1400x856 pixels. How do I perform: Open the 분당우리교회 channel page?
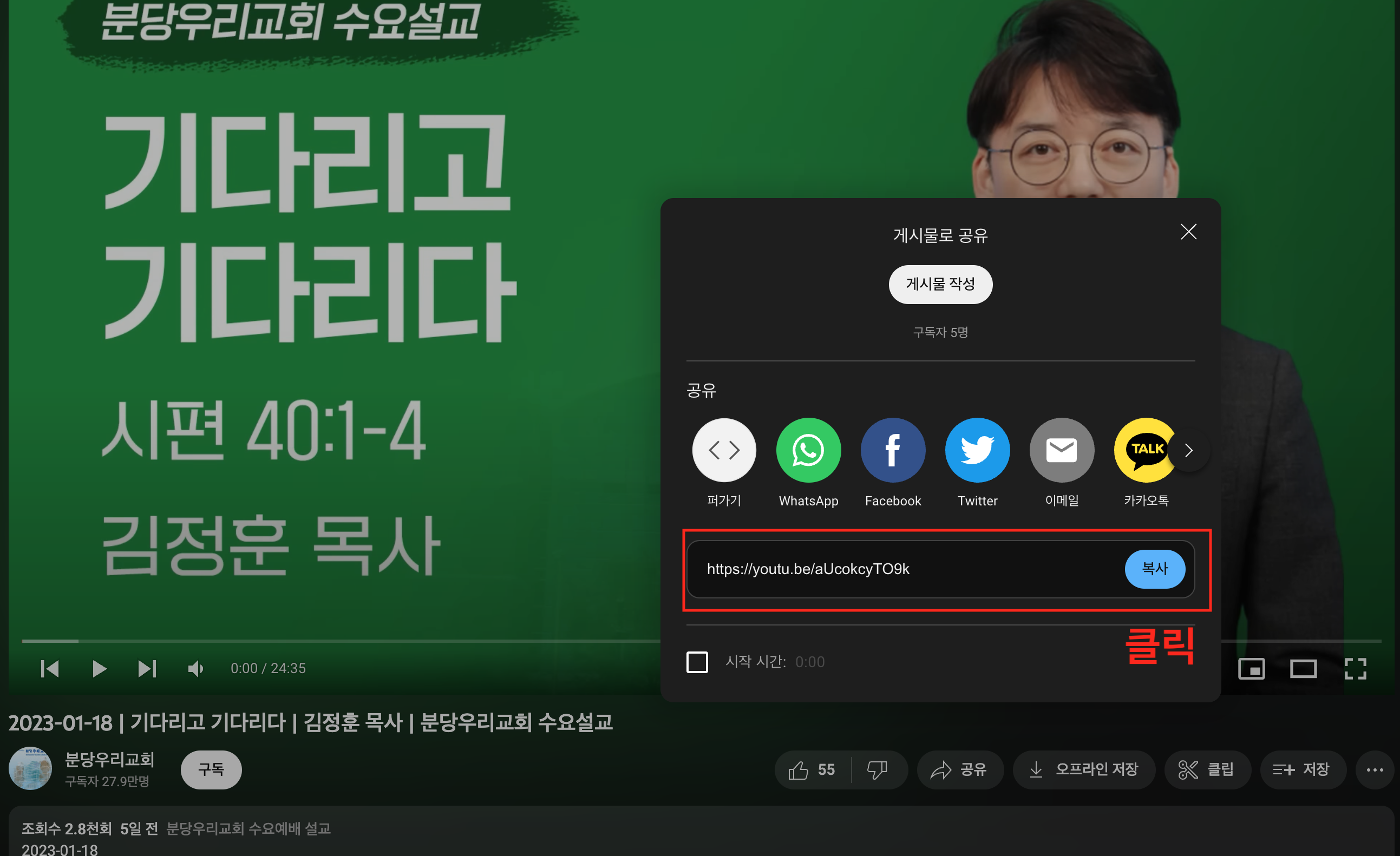110,760
